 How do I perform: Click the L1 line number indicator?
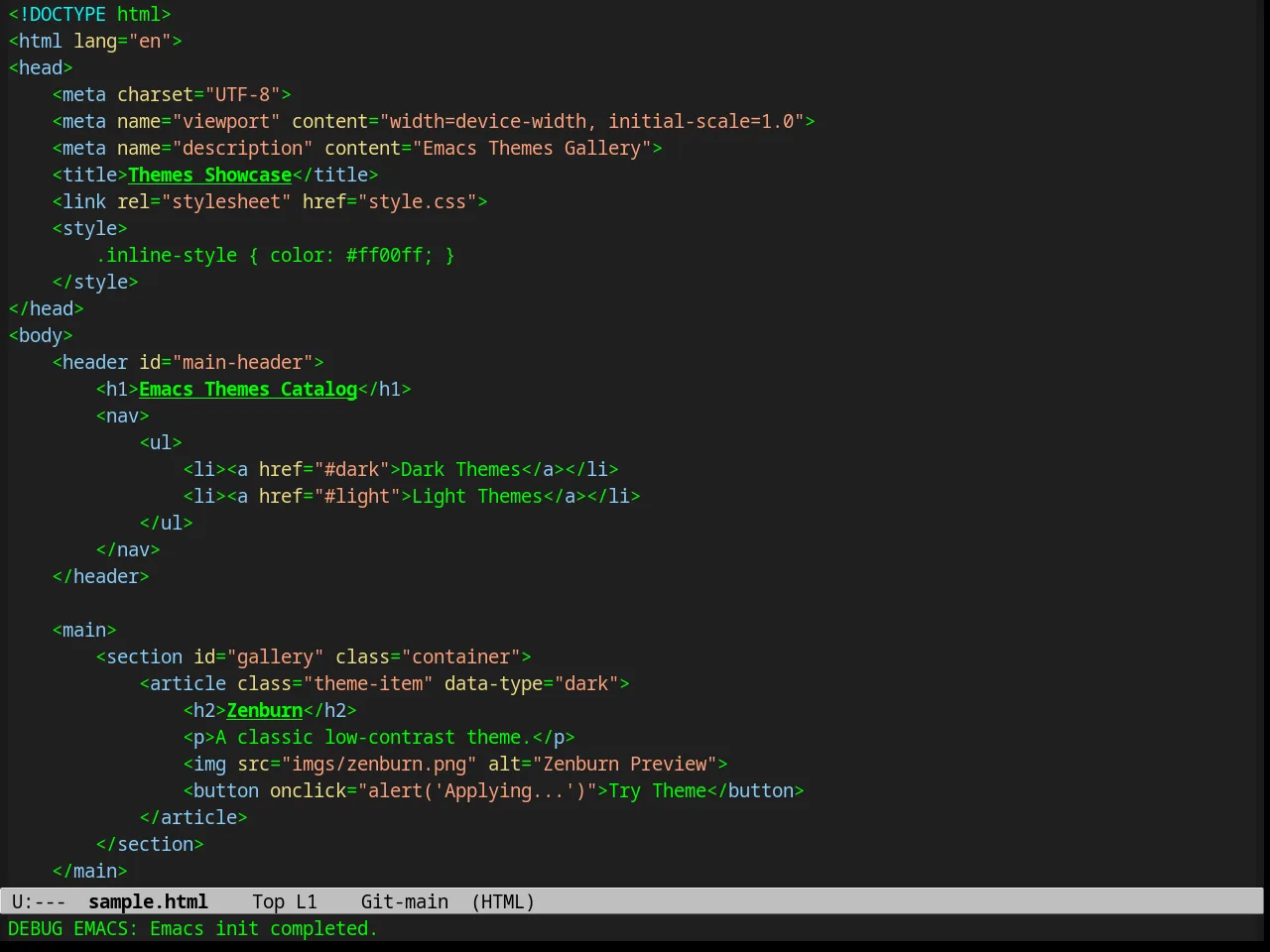307,901
